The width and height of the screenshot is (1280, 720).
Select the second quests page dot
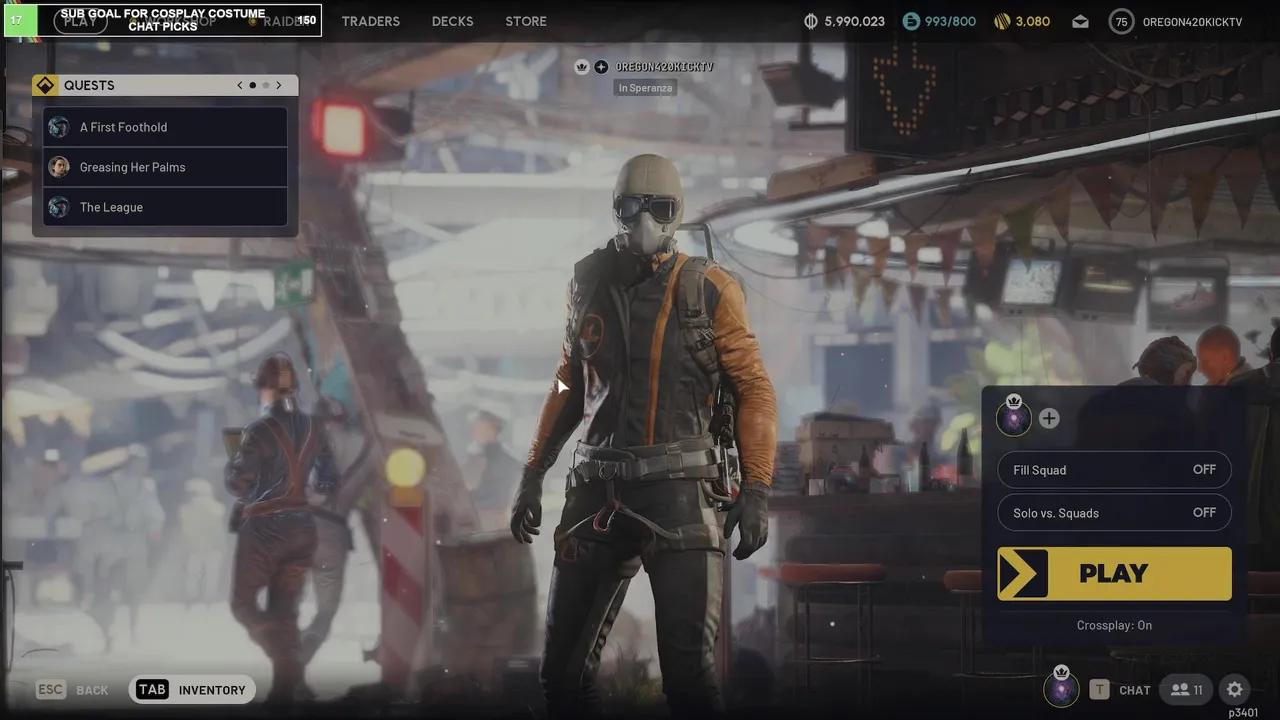coord(266,85)
